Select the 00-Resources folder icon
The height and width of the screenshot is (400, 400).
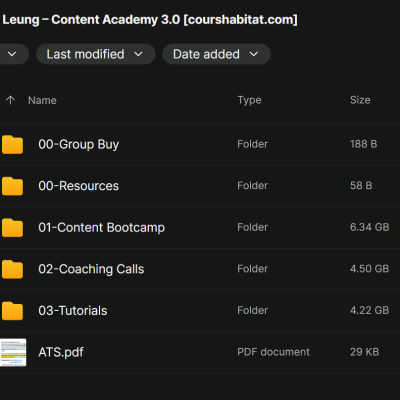(x=12, y=186)
